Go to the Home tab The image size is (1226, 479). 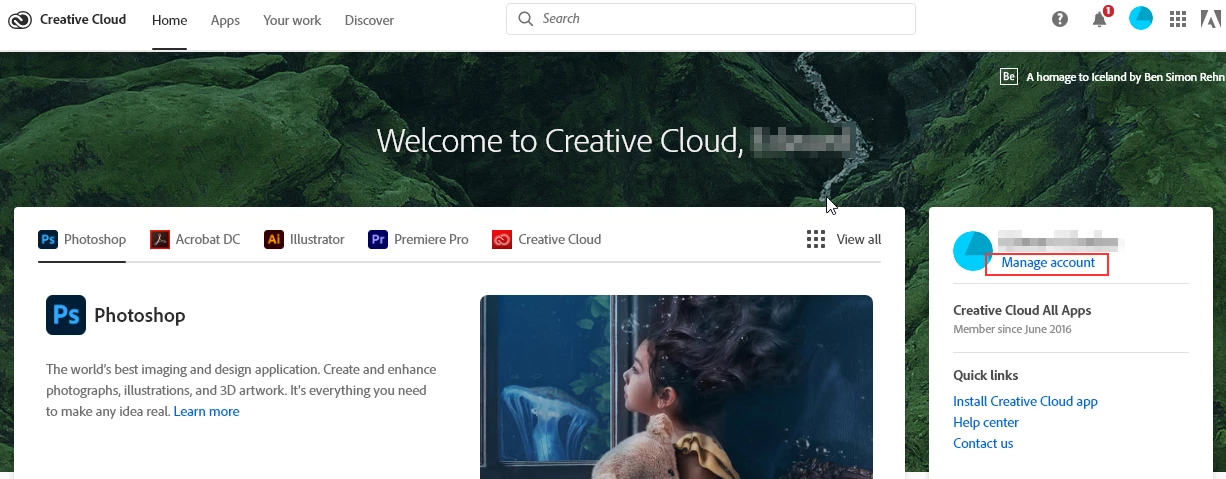tap(169, 20)
